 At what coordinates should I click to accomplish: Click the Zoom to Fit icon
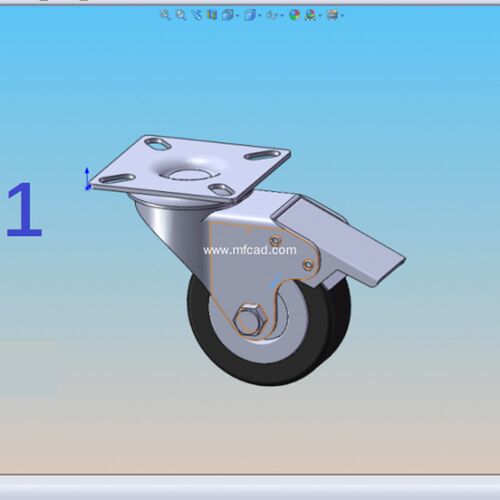[x=165, y=15]
